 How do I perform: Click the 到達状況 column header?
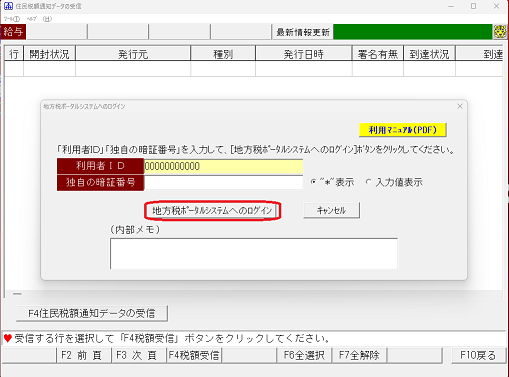coord(429,54)
